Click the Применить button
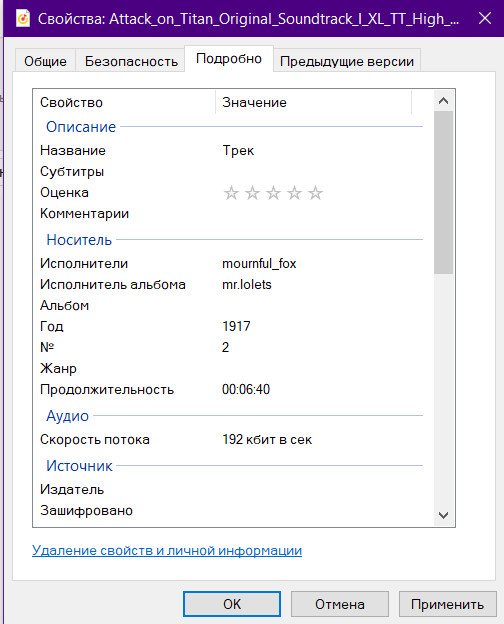The width and height of the screenshot is (504, 624). 447,604
